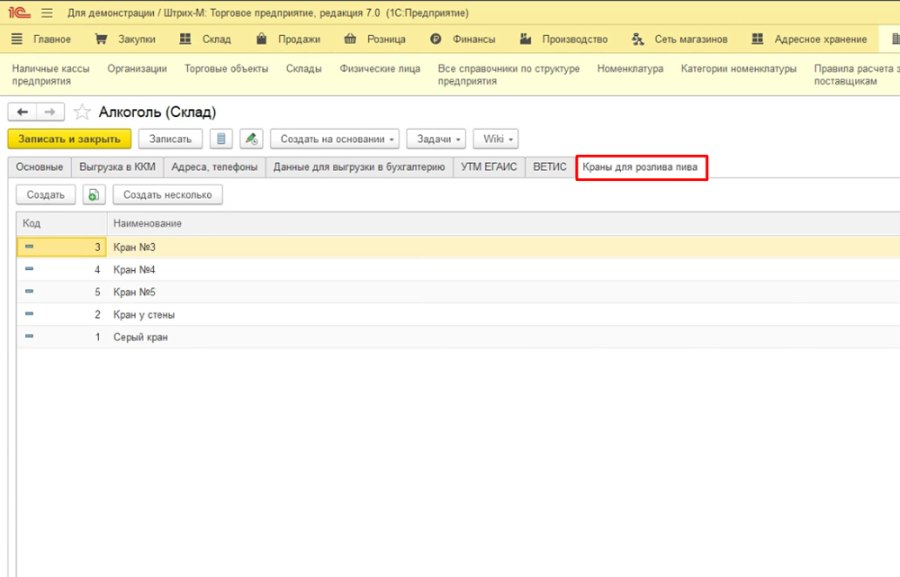This screenshot has height=577, width=900.
Task: Select the Краны для розлива пива tab
Action: [641, 167]
